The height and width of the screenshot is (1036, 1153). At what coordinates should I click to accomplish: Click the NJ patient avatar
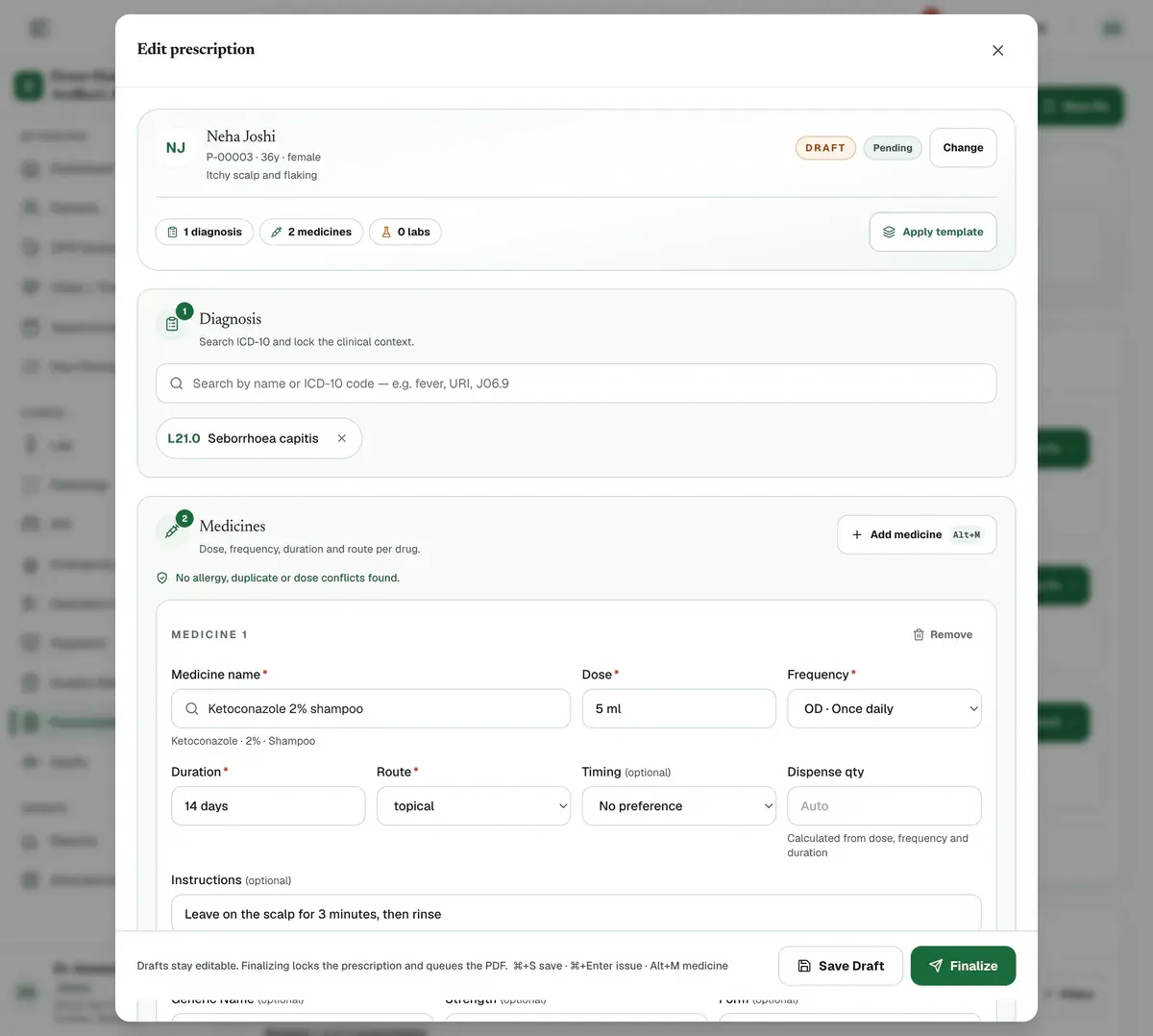click(x=176, y=148)
